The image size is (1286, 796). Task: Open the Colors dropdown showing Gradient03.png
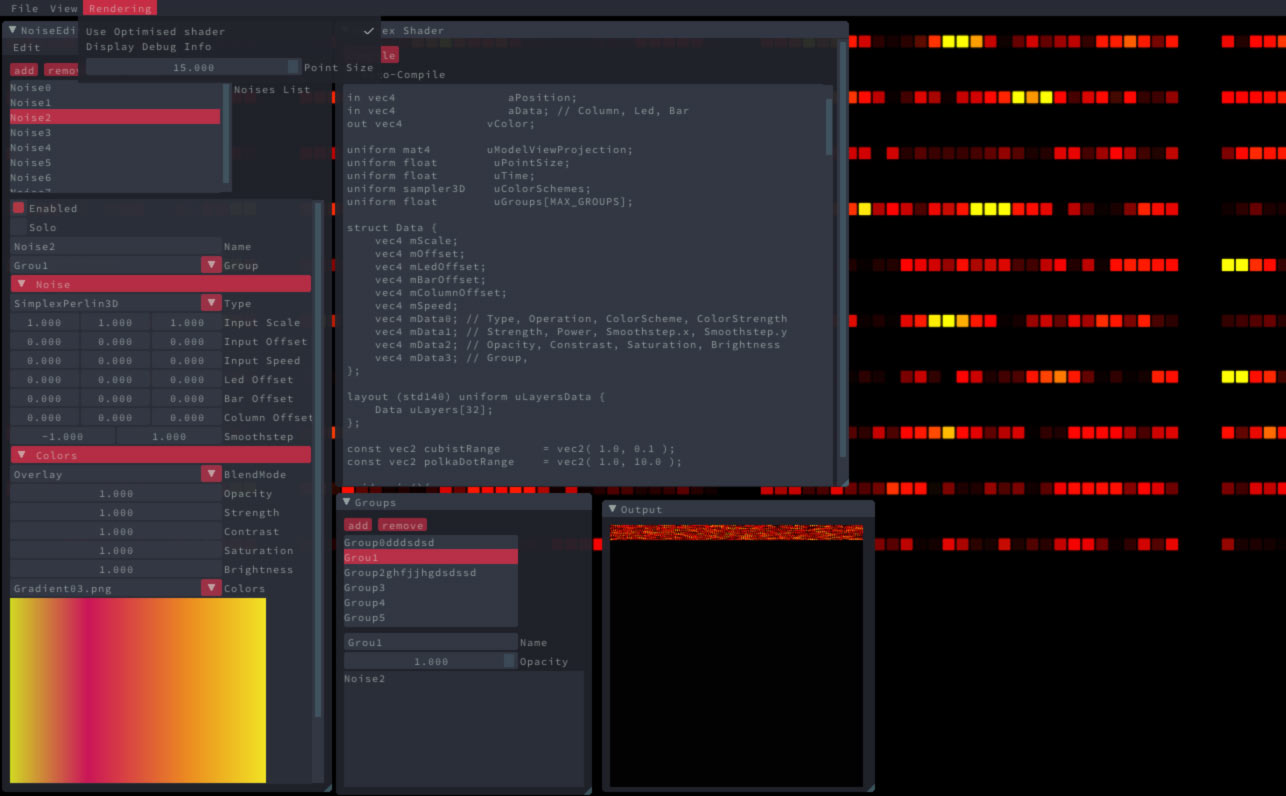click(211, 588)
